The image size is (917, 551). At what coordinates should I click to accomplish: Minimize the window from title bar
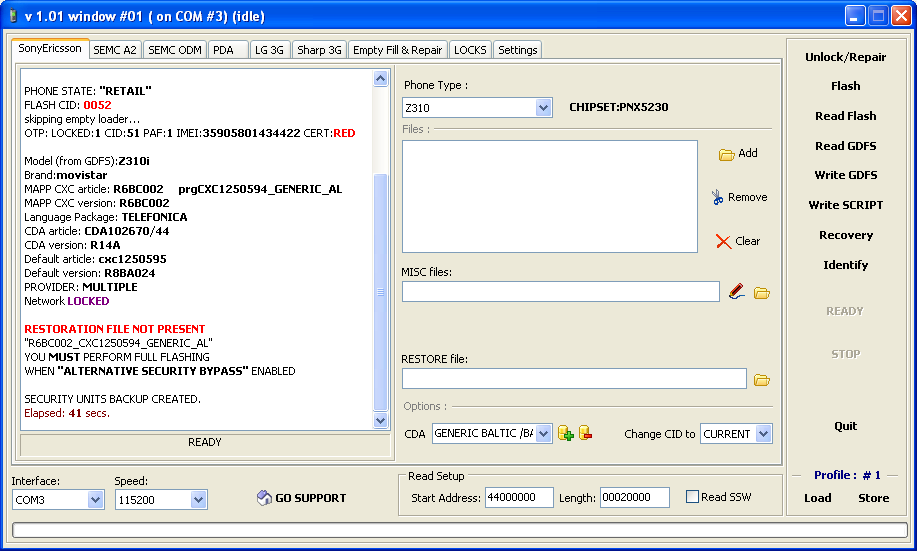tap(855, 16)
